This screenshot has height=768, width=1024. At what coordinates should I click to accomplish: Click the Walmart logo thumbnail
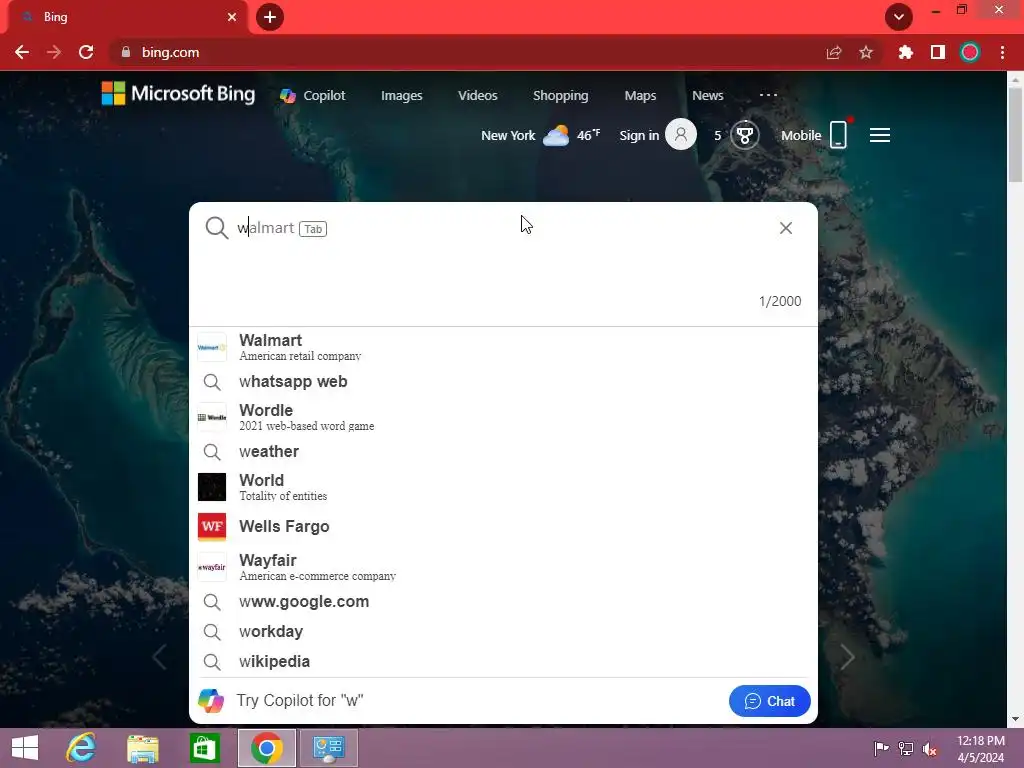pyautogui.click(x=212, y=347)
